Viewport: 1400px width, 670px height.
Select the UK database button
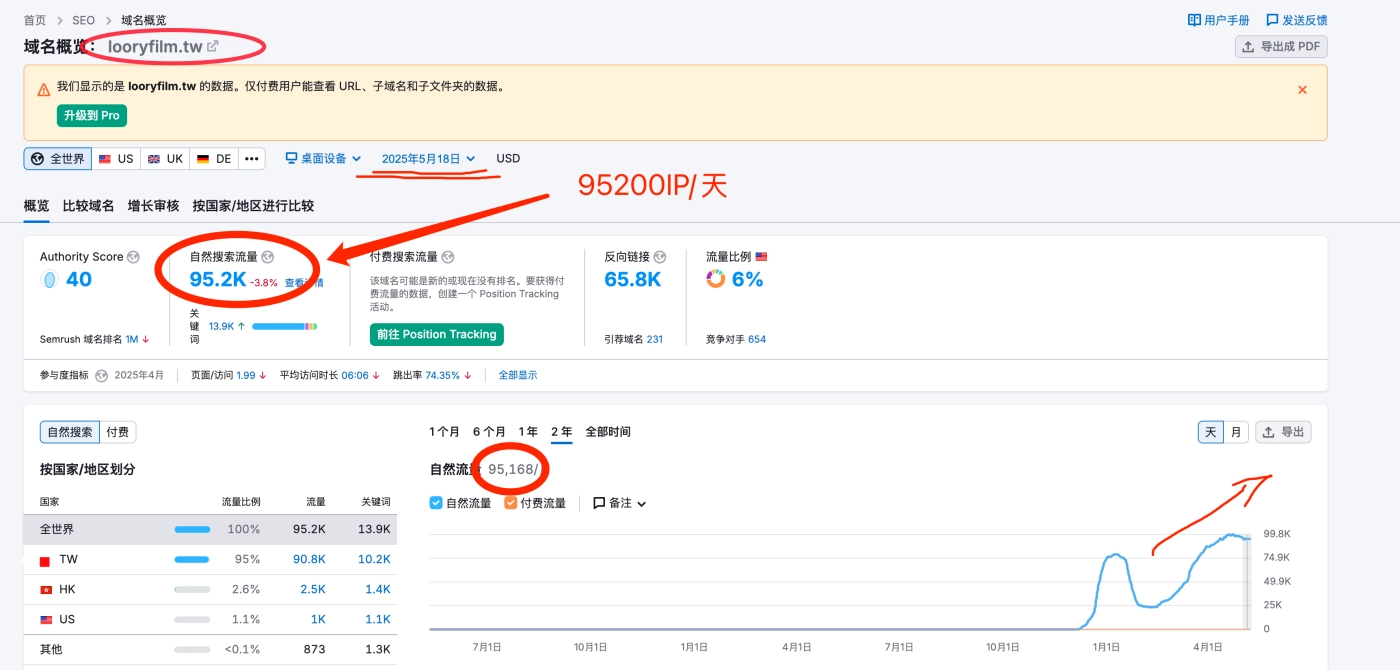165,159
